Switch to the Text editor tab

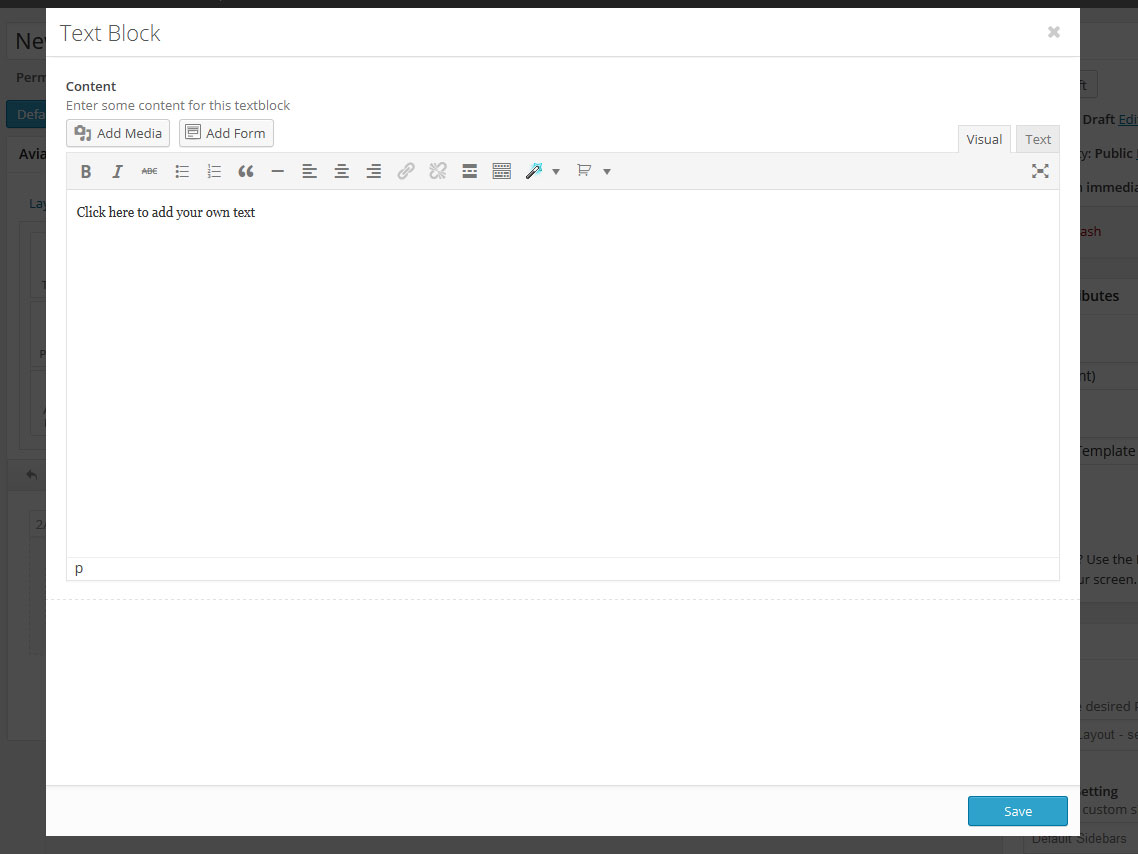point(1038,139)
